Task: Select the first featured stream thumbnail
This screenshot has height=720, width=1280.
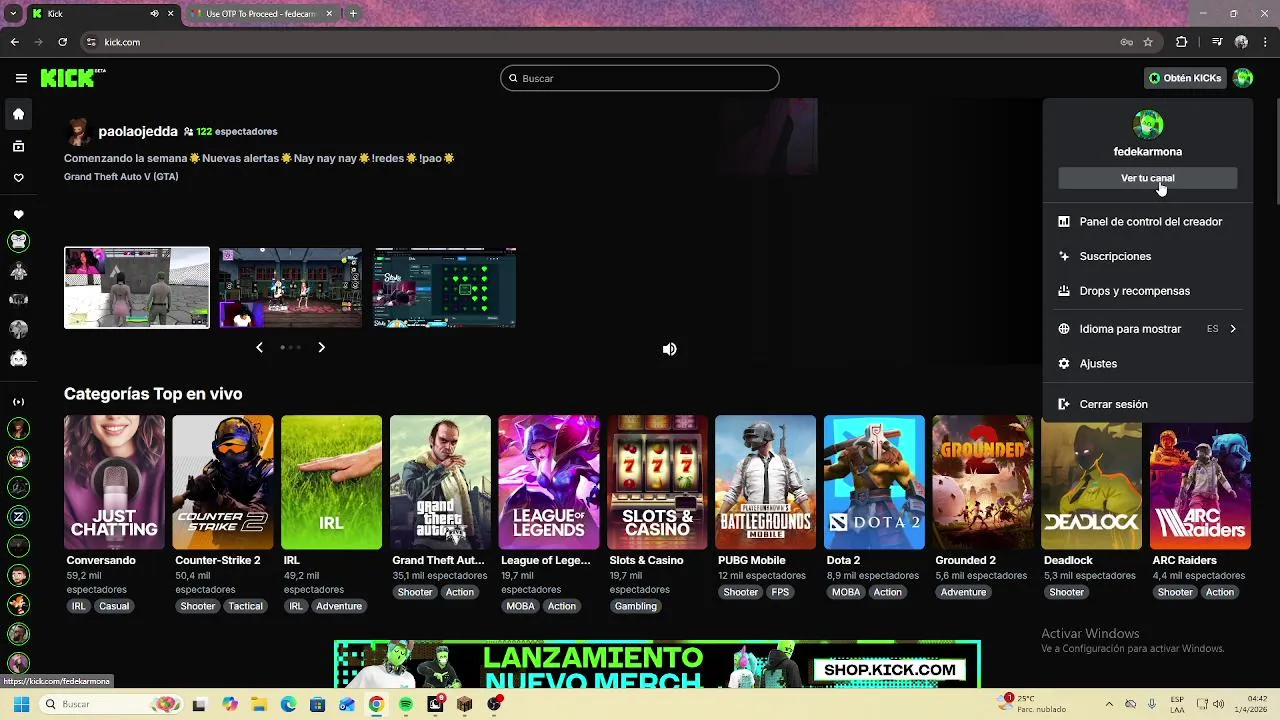Action: 137,288
